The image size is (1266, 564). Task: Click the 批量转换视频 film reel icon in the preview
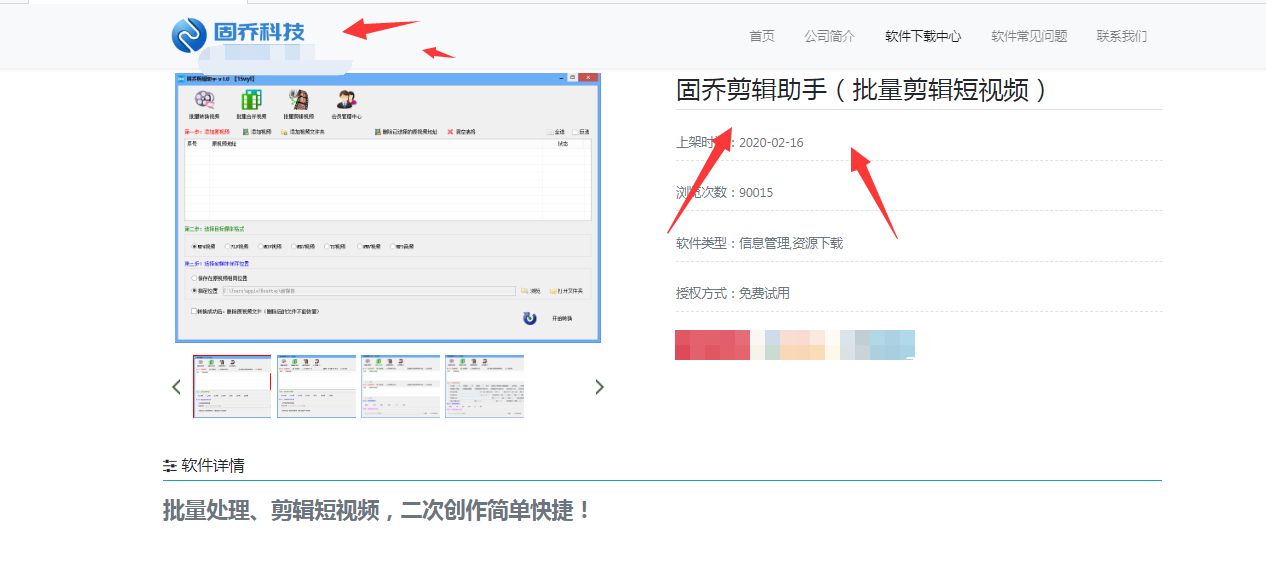pos(204,99)
